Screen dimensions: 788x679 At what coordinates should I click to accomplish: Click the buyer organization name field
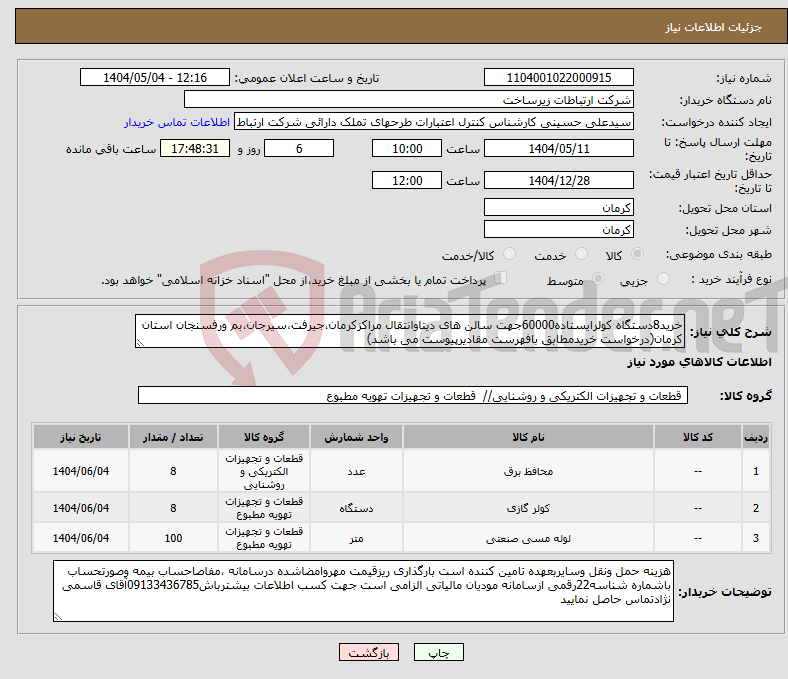(x=409, y=100)
